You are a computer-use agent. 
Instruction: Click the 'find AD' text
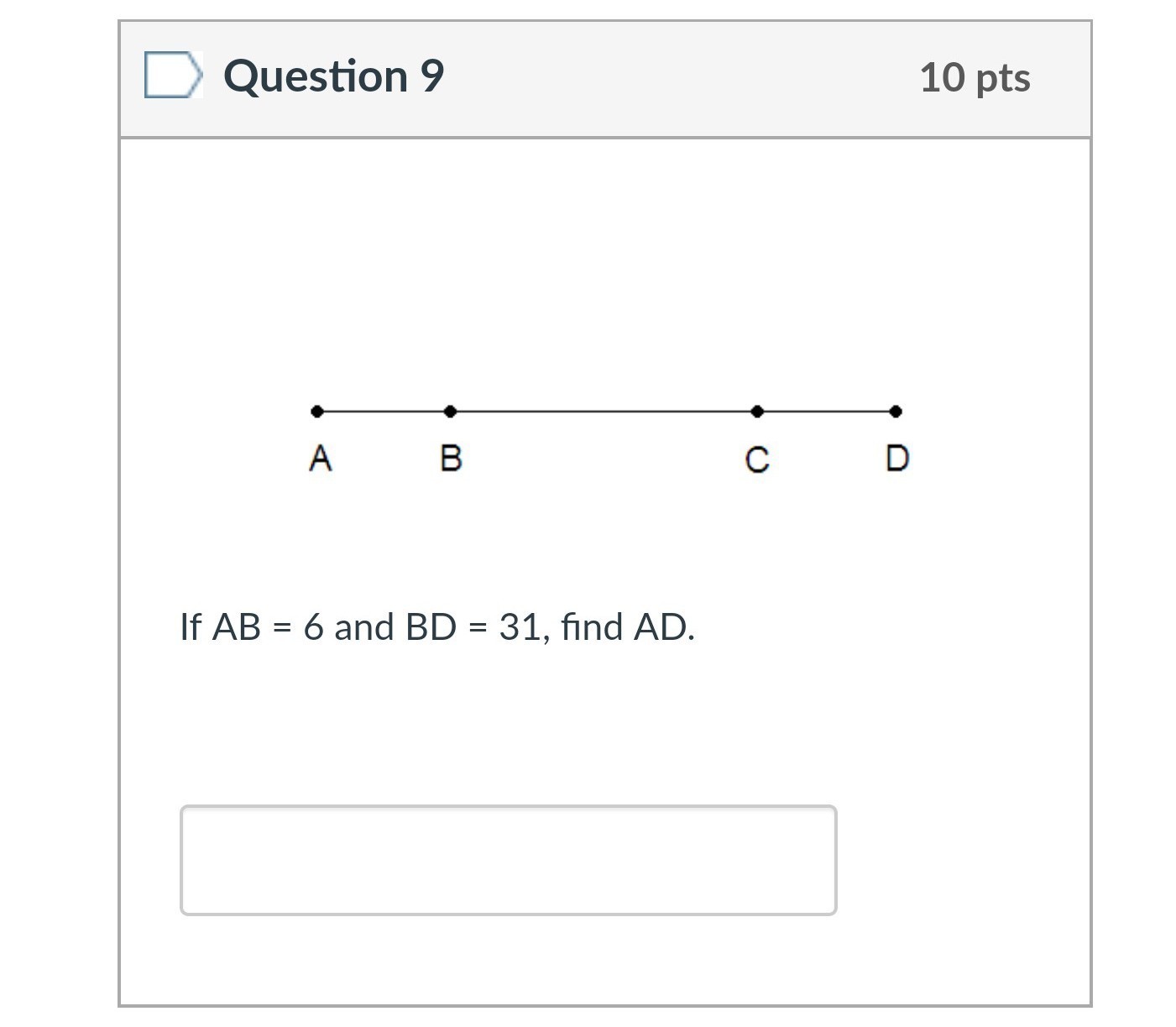(x=627, y=626)
